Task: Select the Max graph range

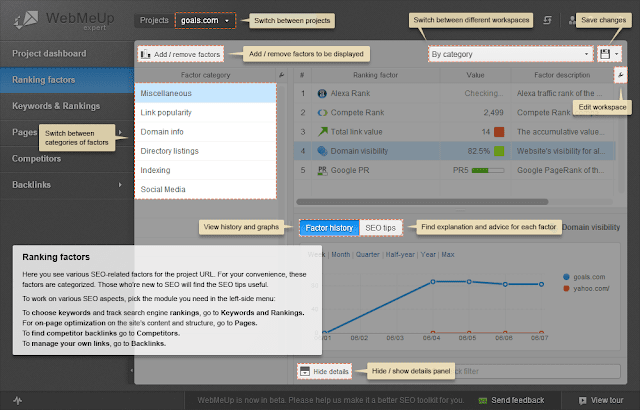Action: (x=448, y=255)
